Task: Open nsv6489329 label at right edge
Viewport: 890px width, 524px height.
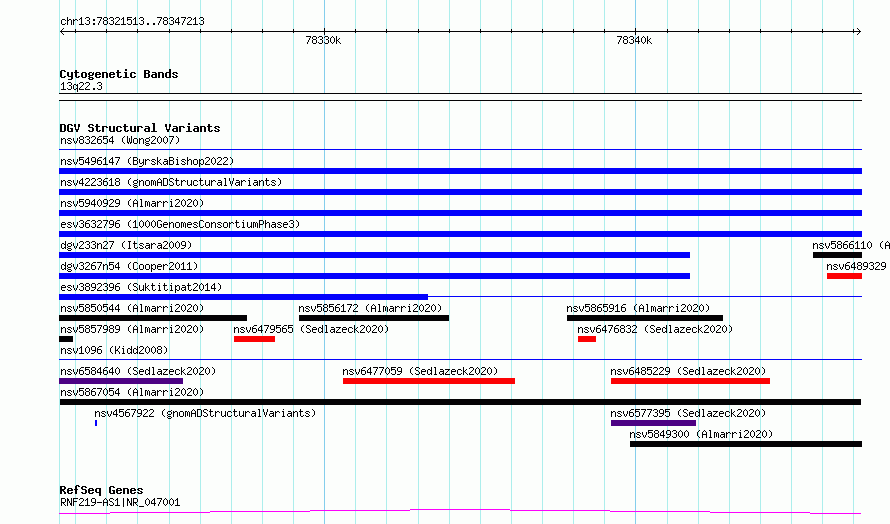Action: tap(856, 266)
